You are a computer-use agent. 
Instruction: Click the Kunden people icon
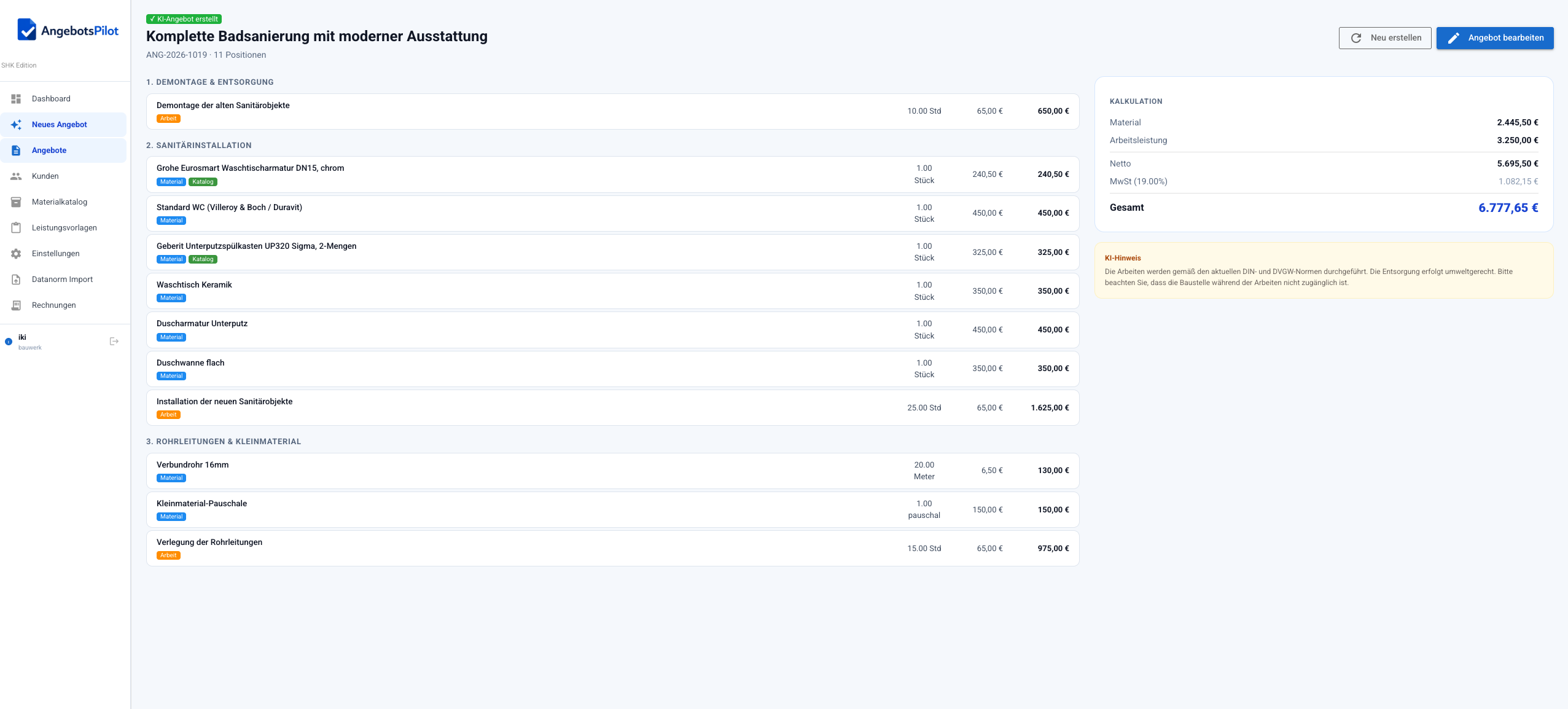(x=16, y=176)
